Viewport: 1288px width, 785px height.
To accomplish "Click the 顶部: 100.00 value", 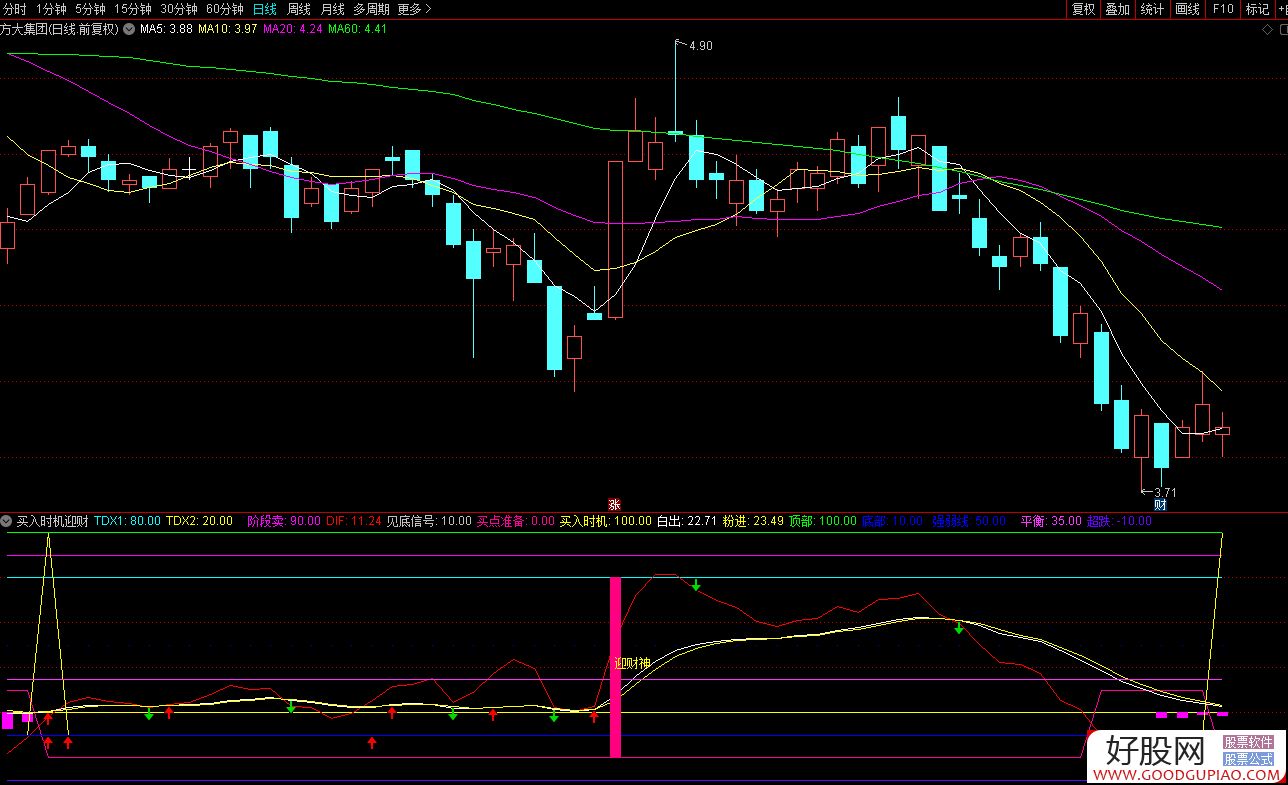I will point(822,521).
